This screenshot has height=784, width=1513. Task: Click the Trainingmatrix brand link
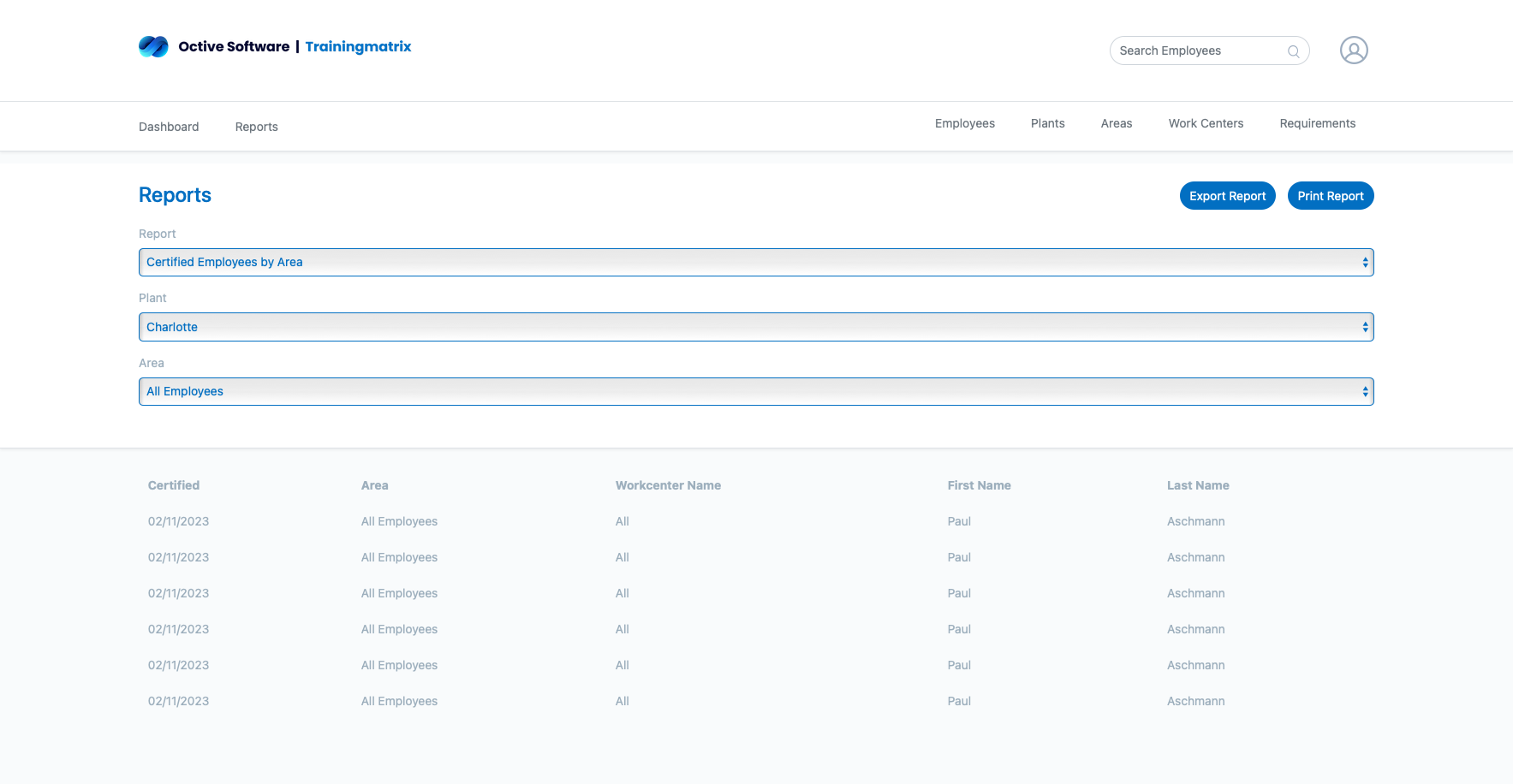click(358, 46)
